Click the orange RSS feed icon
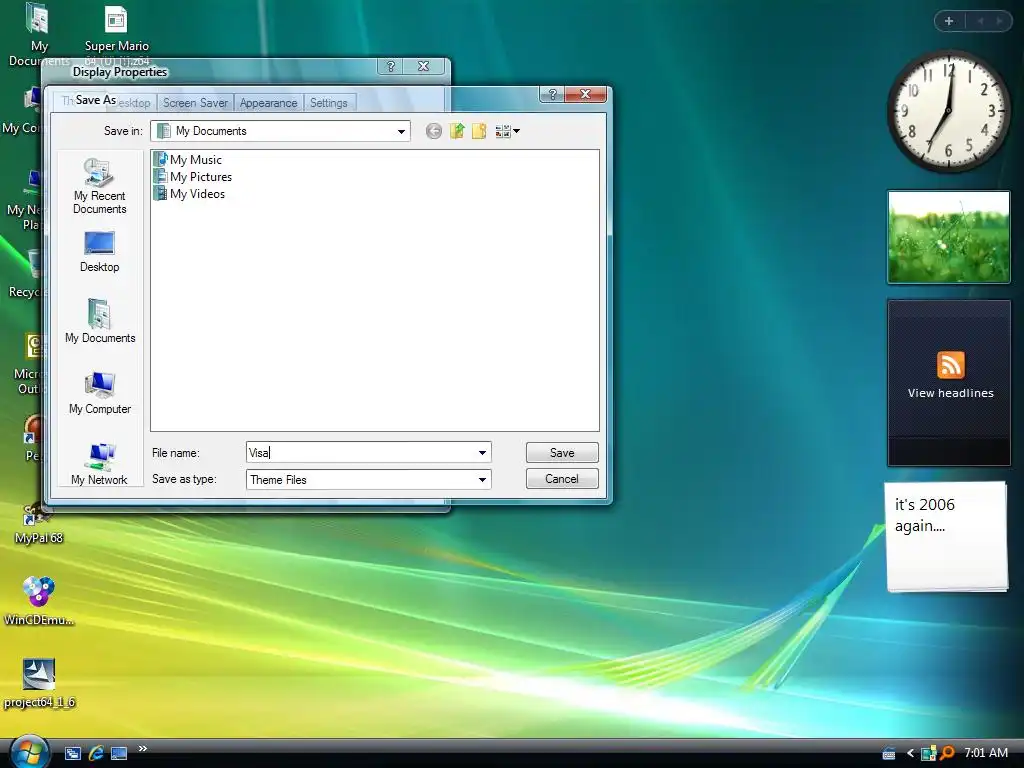This screenshot has width=1024, height=768. tap(950, 365)
